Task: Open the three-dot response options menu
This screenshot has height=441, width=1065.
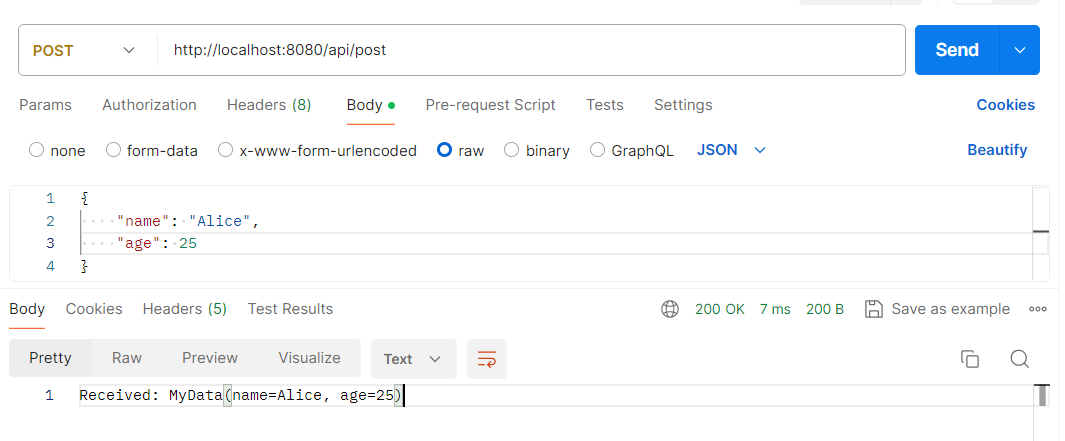Action: 1038,309
